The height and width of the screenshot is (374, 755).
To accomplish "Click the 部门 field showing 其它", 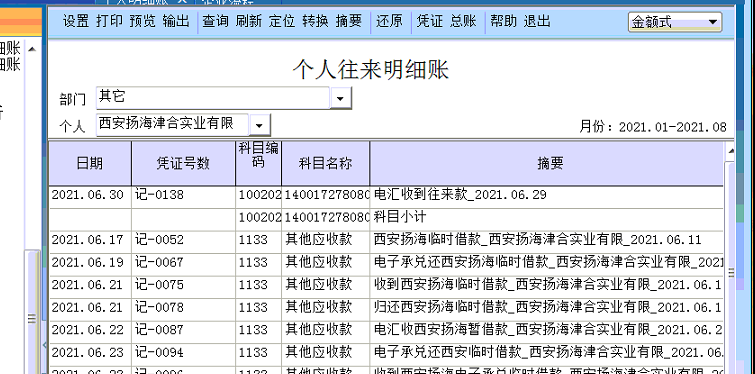I will pos(213,98).
